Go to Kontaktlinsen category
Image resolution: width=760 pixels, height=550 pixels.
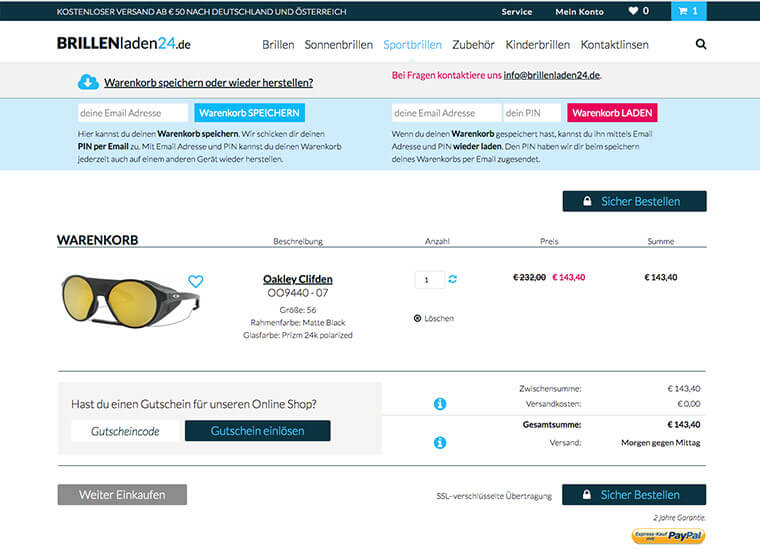(x=614, y=45)
